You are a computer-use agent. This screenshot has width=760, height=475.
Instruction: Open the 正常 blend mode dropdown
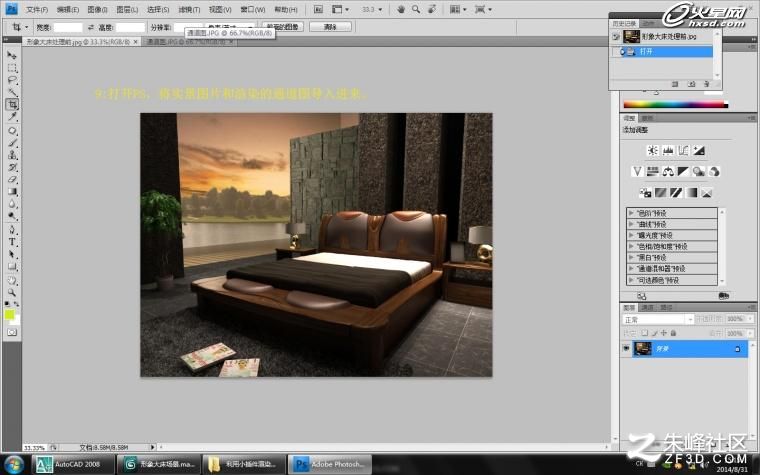(x=658, y=319)
